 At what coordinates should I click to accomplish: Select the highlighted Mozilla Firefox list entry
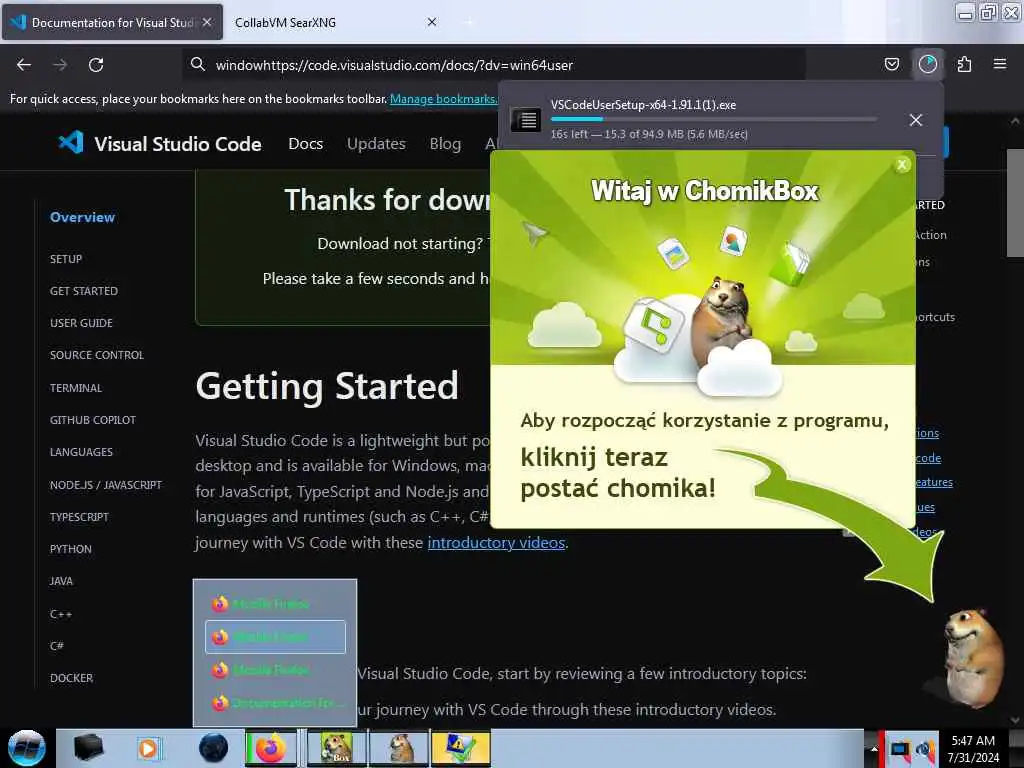coord(275,637)
